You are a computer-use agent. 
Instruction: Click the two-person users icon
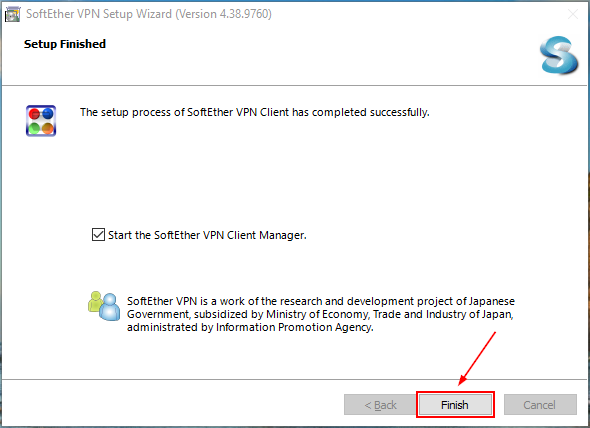point(104,306)
